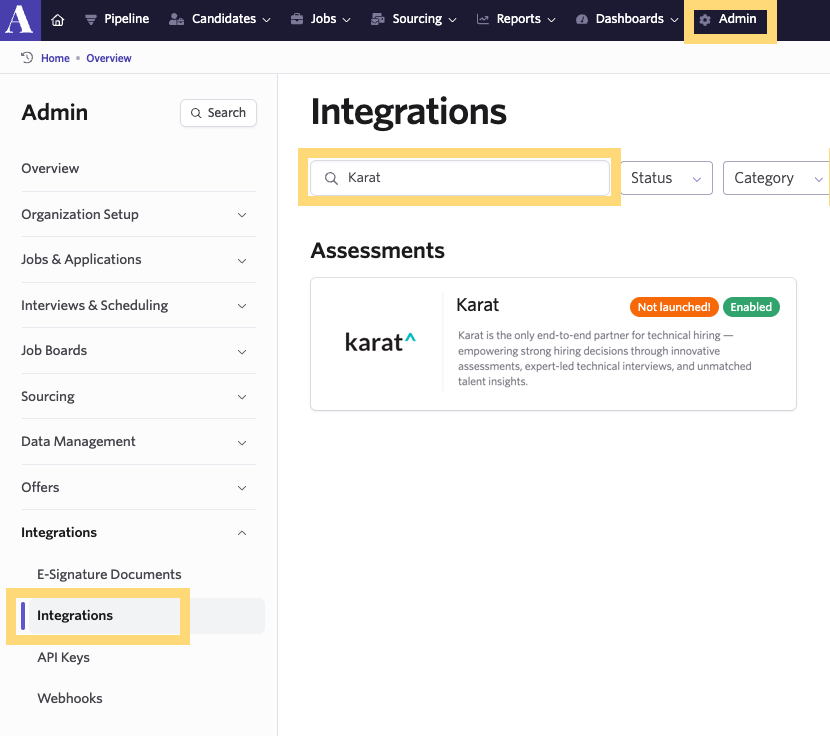This screenshot has height=736, width=830.
Task: Click the Dashboards gauge icon
Action: tap(582, 20)
